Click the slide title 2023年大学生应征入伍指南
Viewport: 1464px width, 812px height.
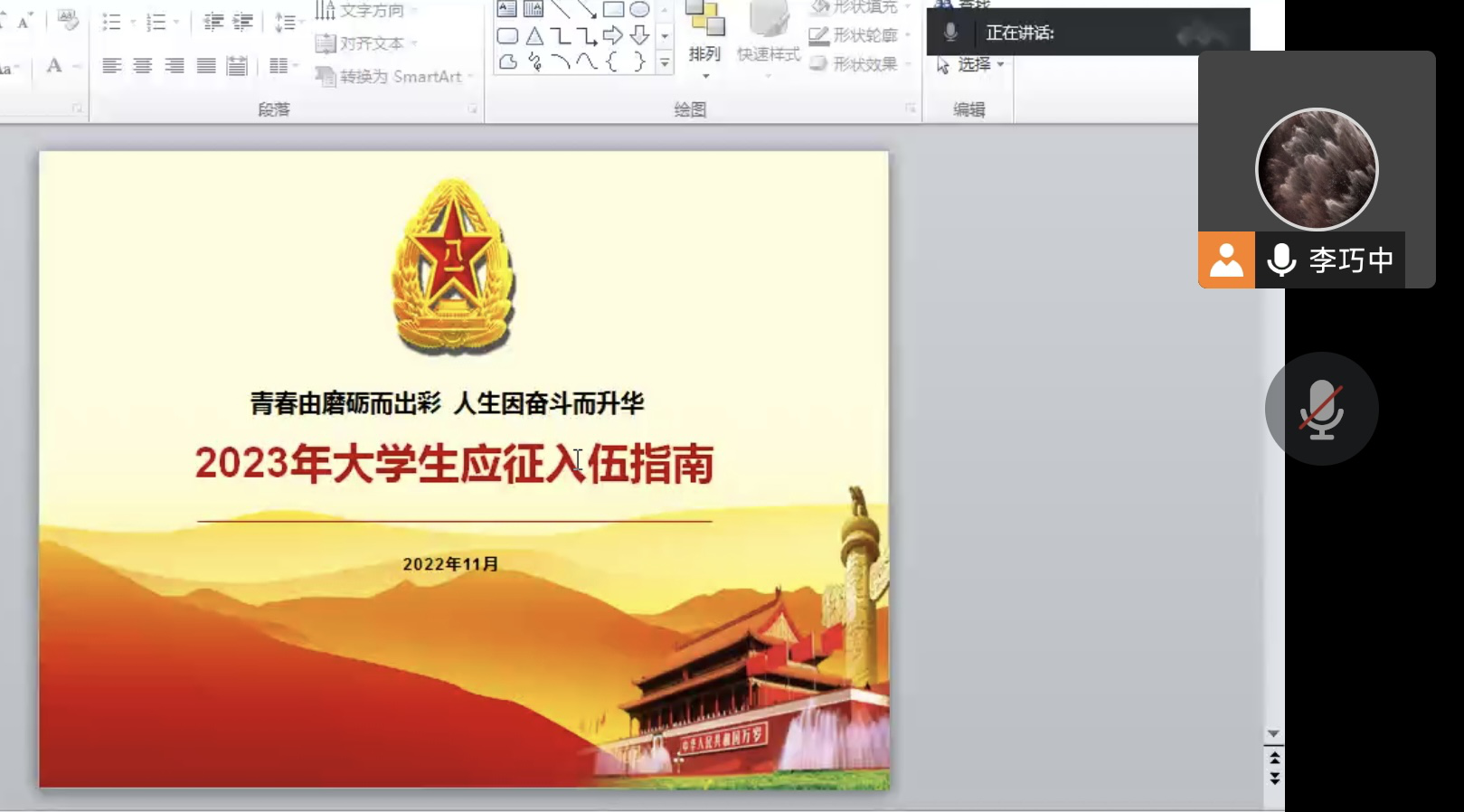[454, 464]
